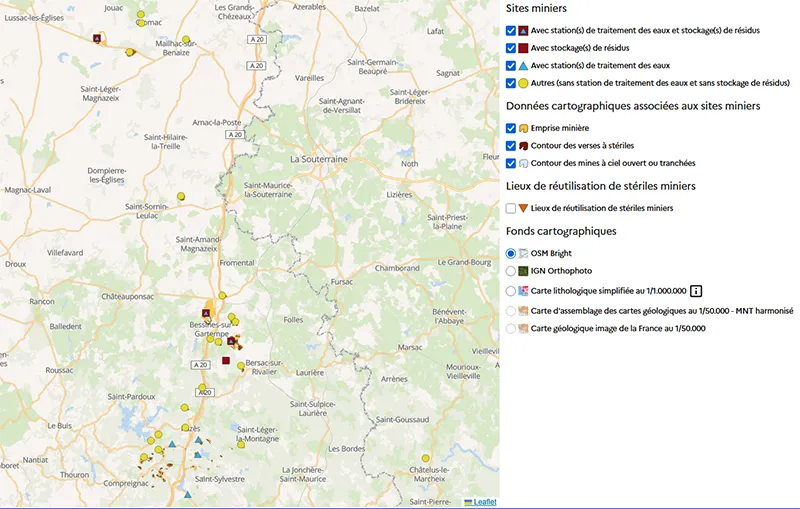Screen dimensions: 800x509
Task: Click the dark red square marker south of Bessines-sur-Gartempe
Action: coord(226,359)
